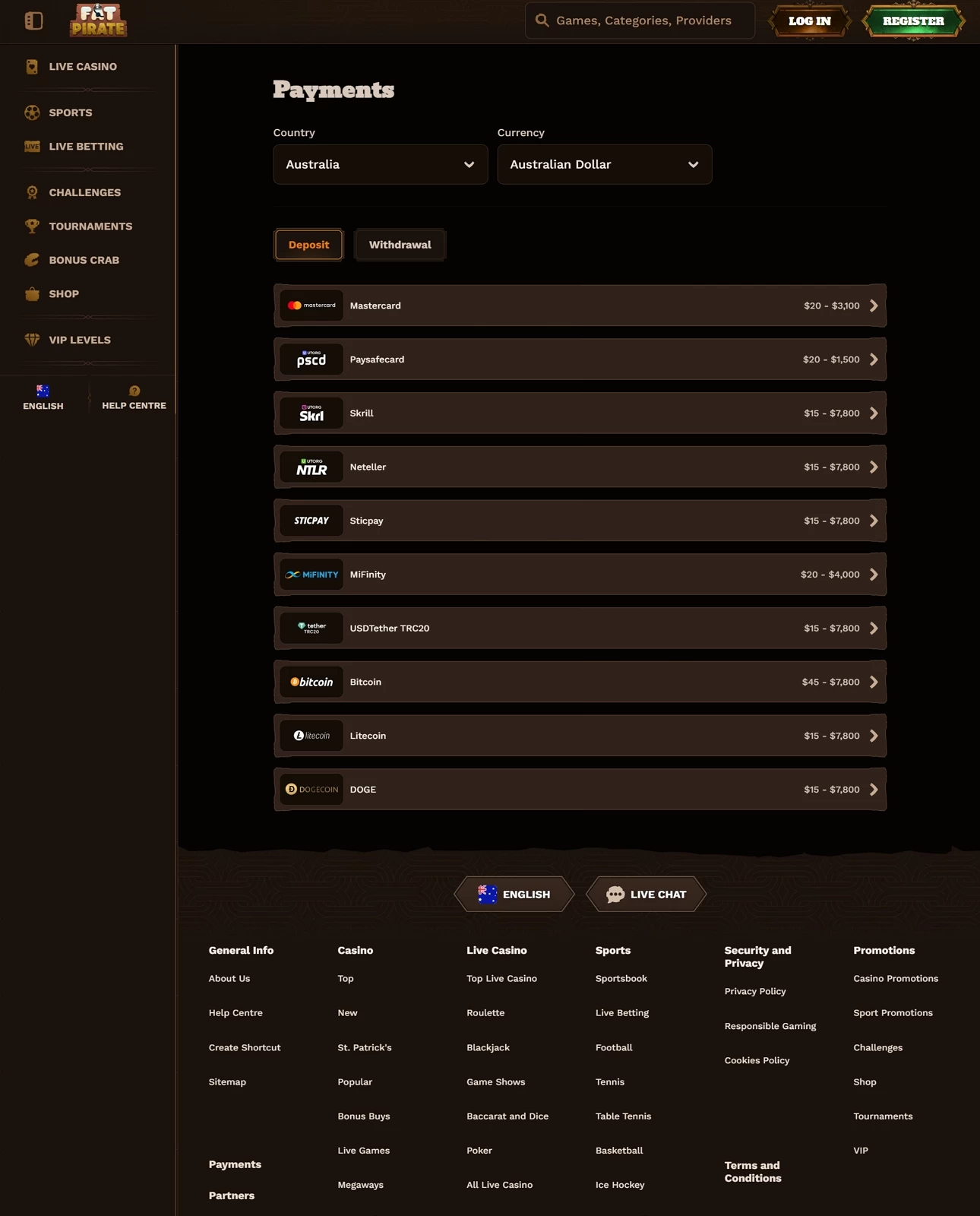Image resolution: width=980 pixels, height=1216 pixels.
Task: Expand Skrill row chevron
Action: 874,413
